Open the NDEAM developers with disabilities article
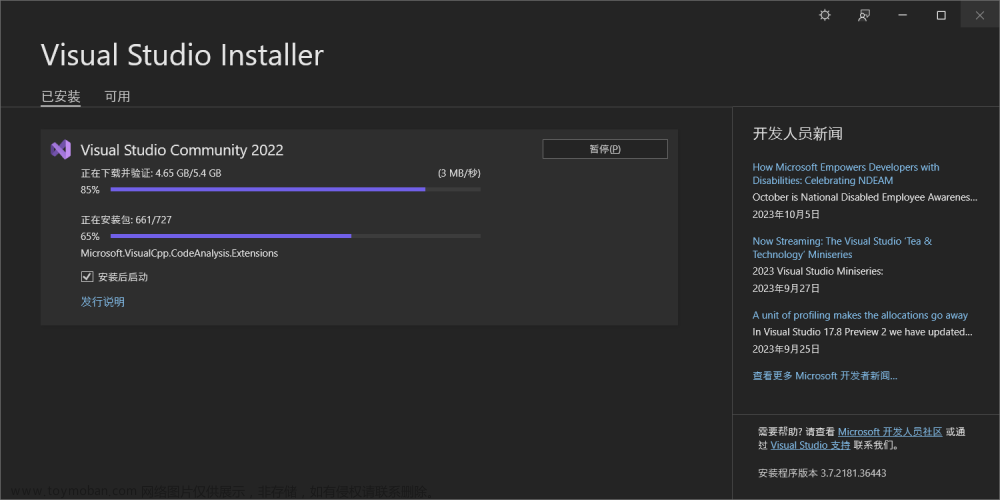 [846, 173]
